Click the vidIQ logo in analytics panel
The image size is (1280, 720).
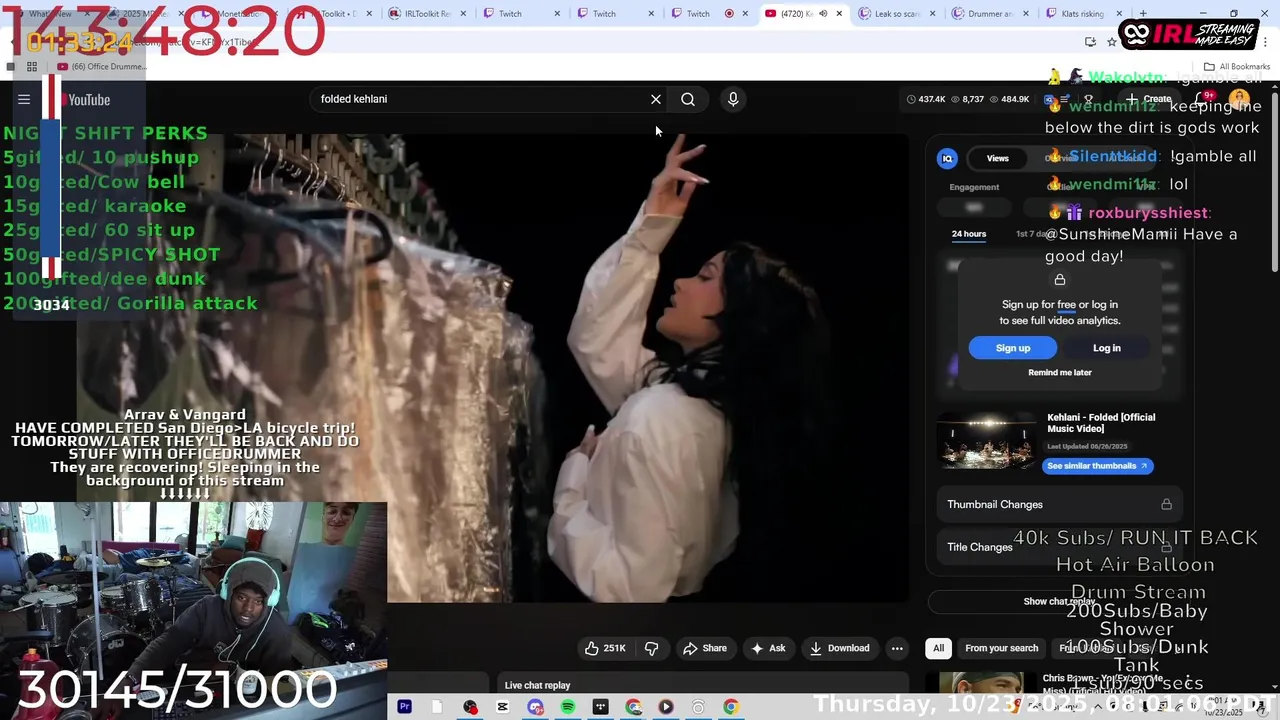(947, 158)
